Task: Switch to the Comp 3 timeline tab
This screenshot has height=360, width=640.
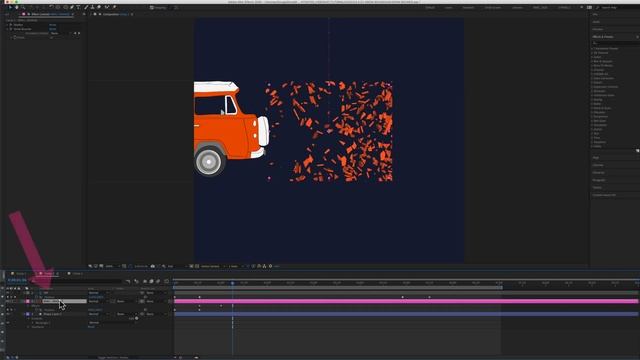Action: tap(76, 273)
